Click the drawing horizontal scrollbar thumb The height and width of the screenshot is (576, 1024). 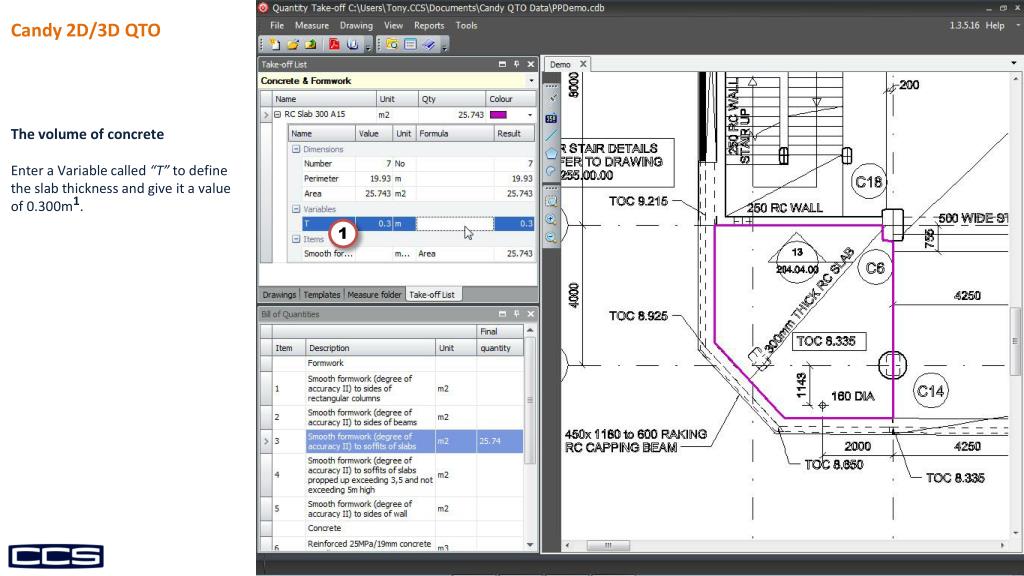[607, 545]
